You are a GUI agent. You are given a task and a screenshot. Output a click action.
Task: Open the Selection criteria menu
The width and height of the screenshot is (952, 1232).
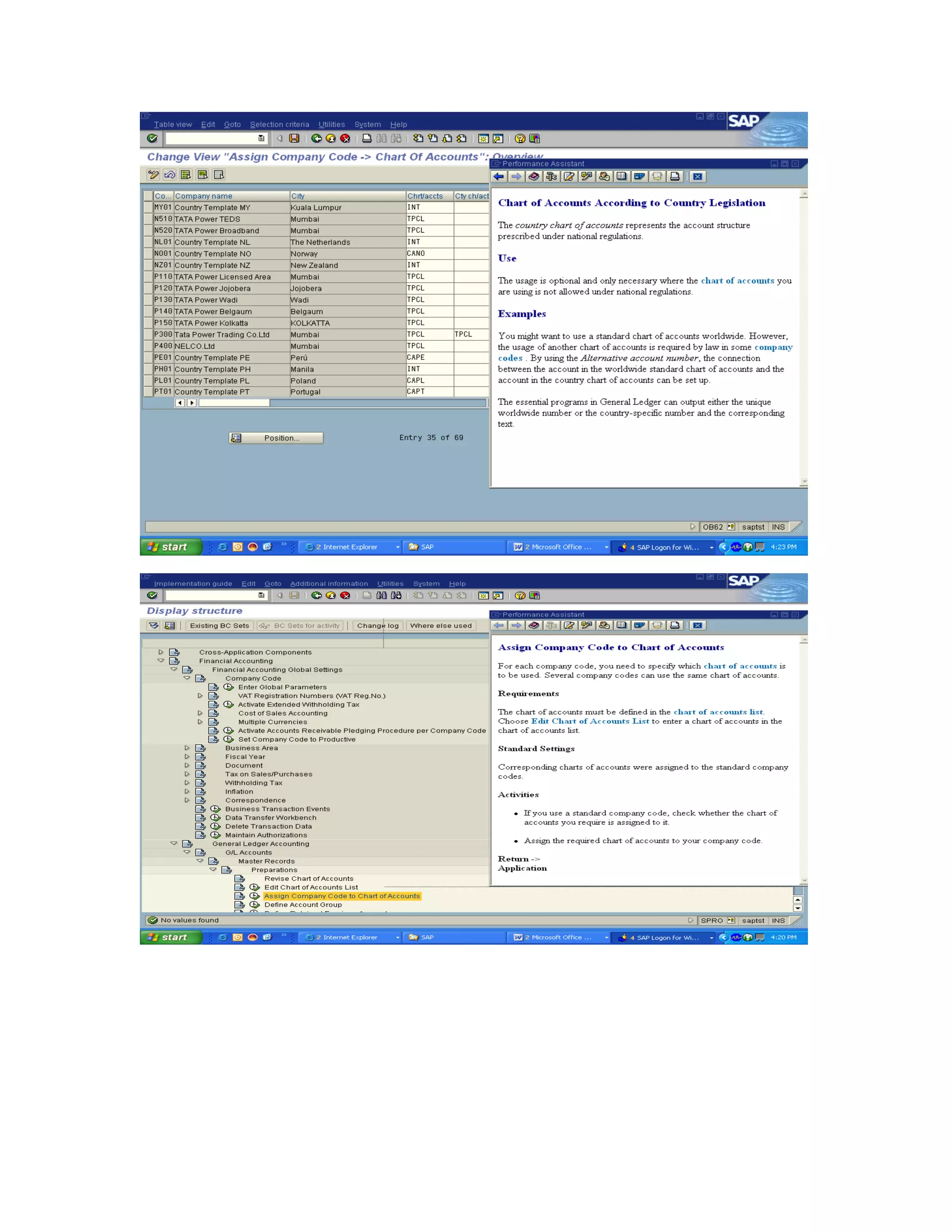click(279, 125)
